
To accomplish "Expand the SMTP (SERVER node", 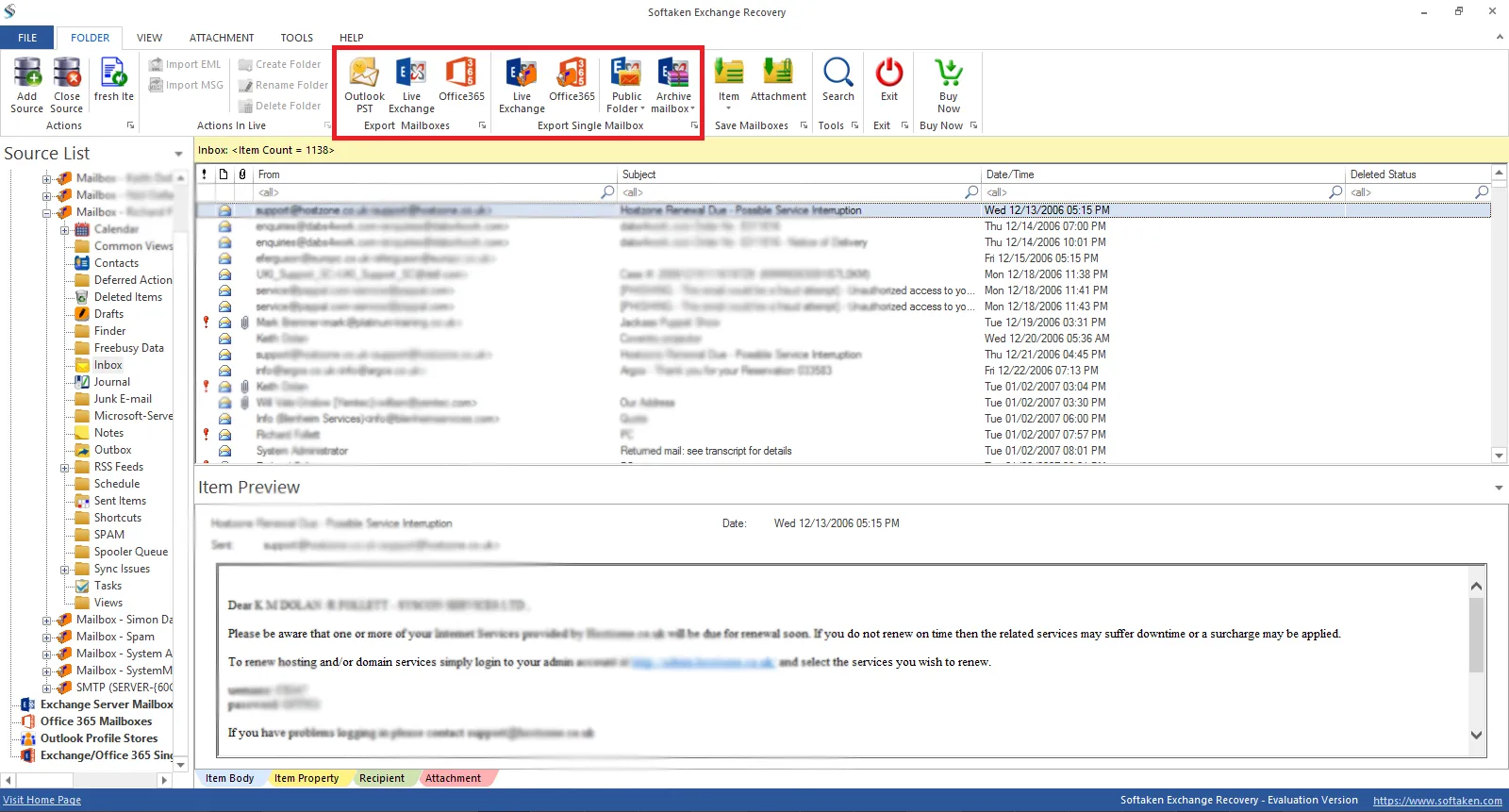I will (x=46, y=688).
